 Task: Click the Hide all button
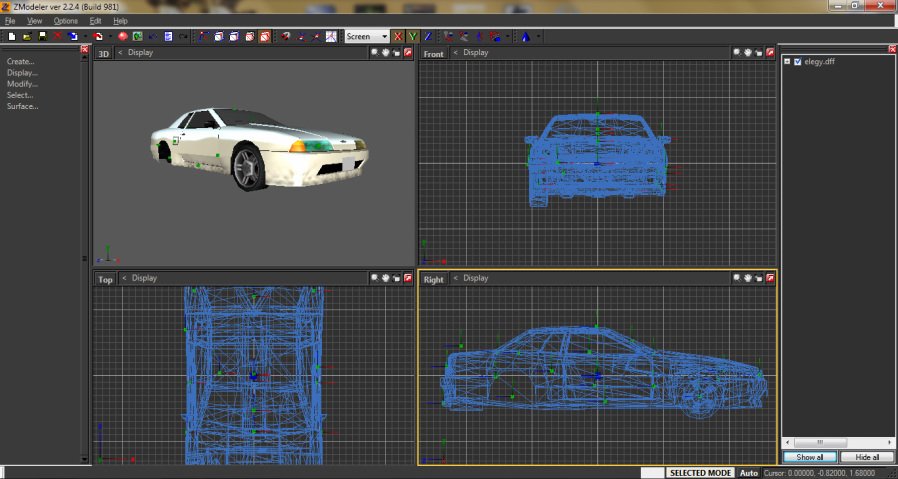866,457
